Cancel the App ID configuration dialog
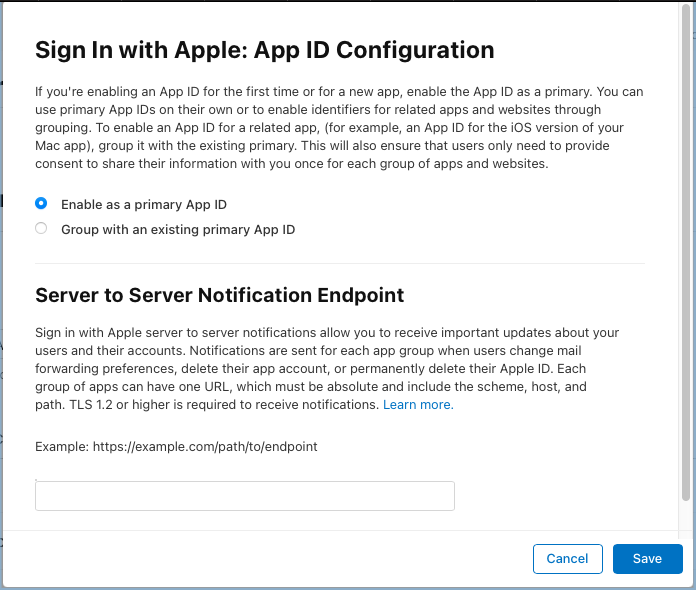The width and height of the screenshot is (696, 590). click(567, 558)
